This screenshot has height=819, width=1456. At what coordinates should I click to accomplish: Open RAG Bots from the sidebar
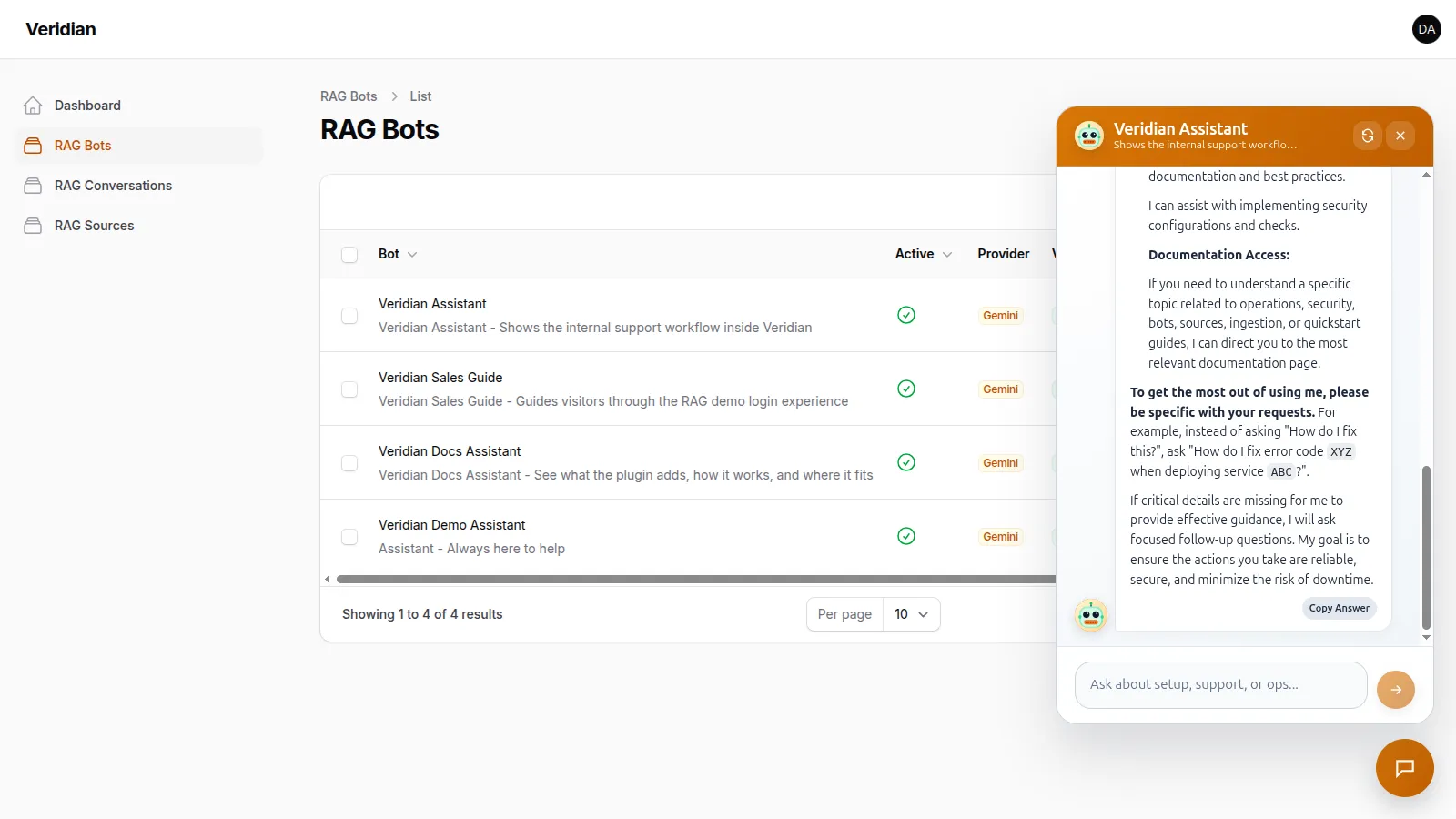138,146
